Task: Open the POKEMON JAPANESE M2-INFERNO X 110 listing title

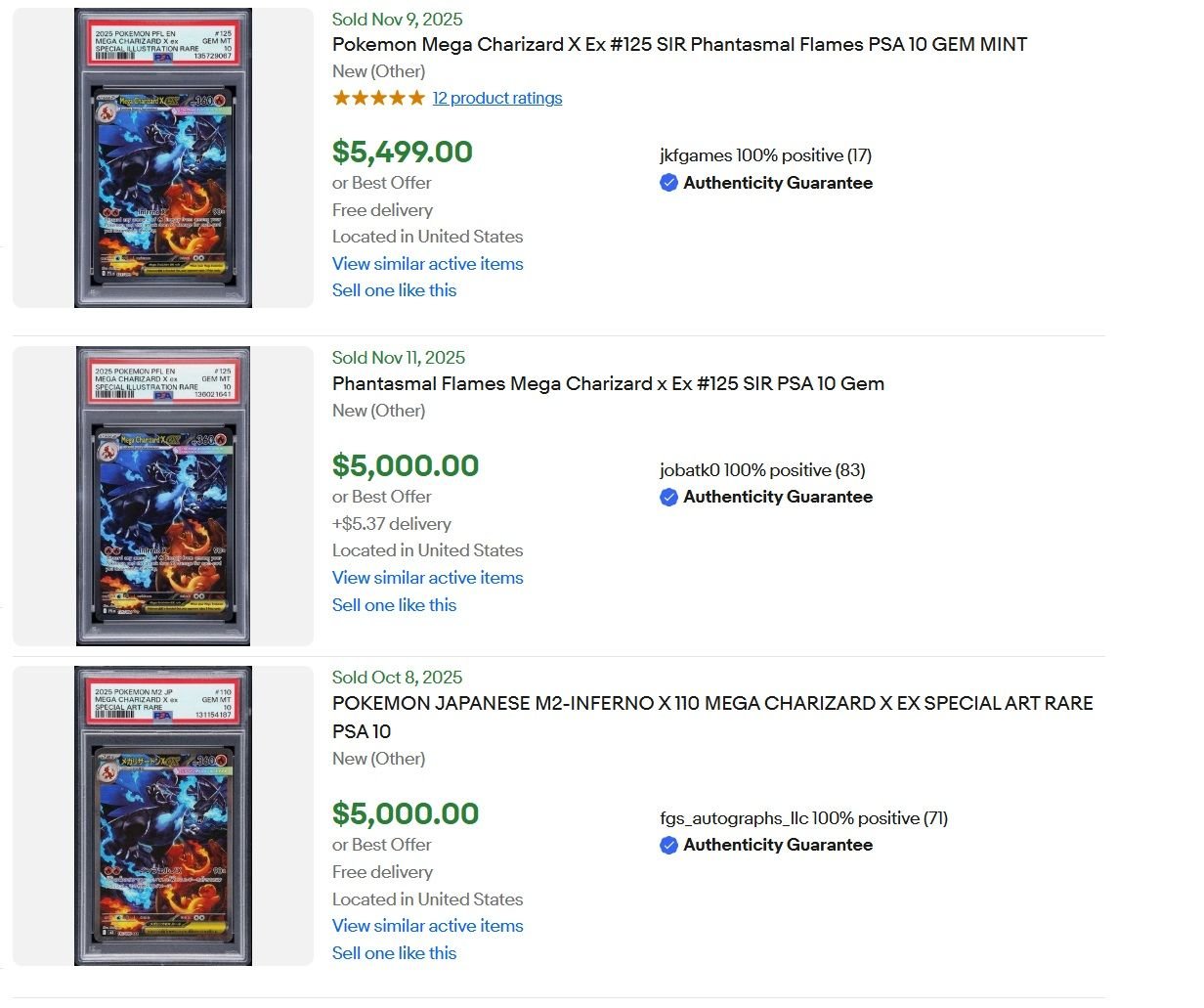Action: click(x=712, y=717)
